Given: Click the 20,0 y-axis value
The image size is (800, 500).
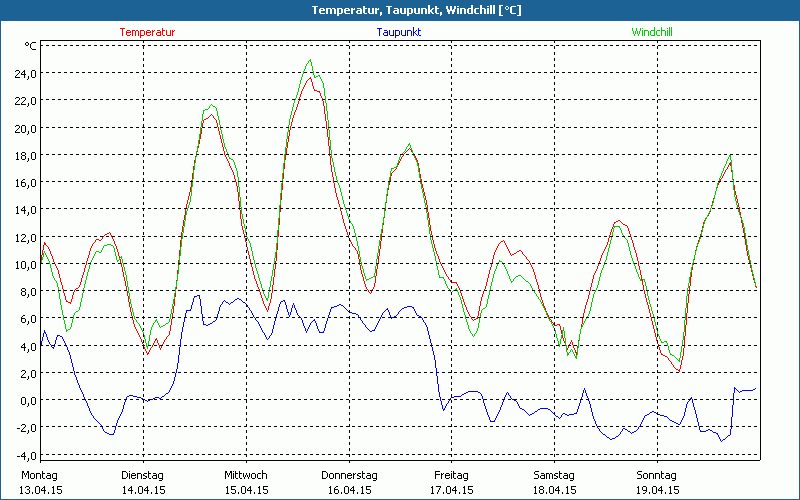Looking at the screenshot, I should (x=26, y=128).
